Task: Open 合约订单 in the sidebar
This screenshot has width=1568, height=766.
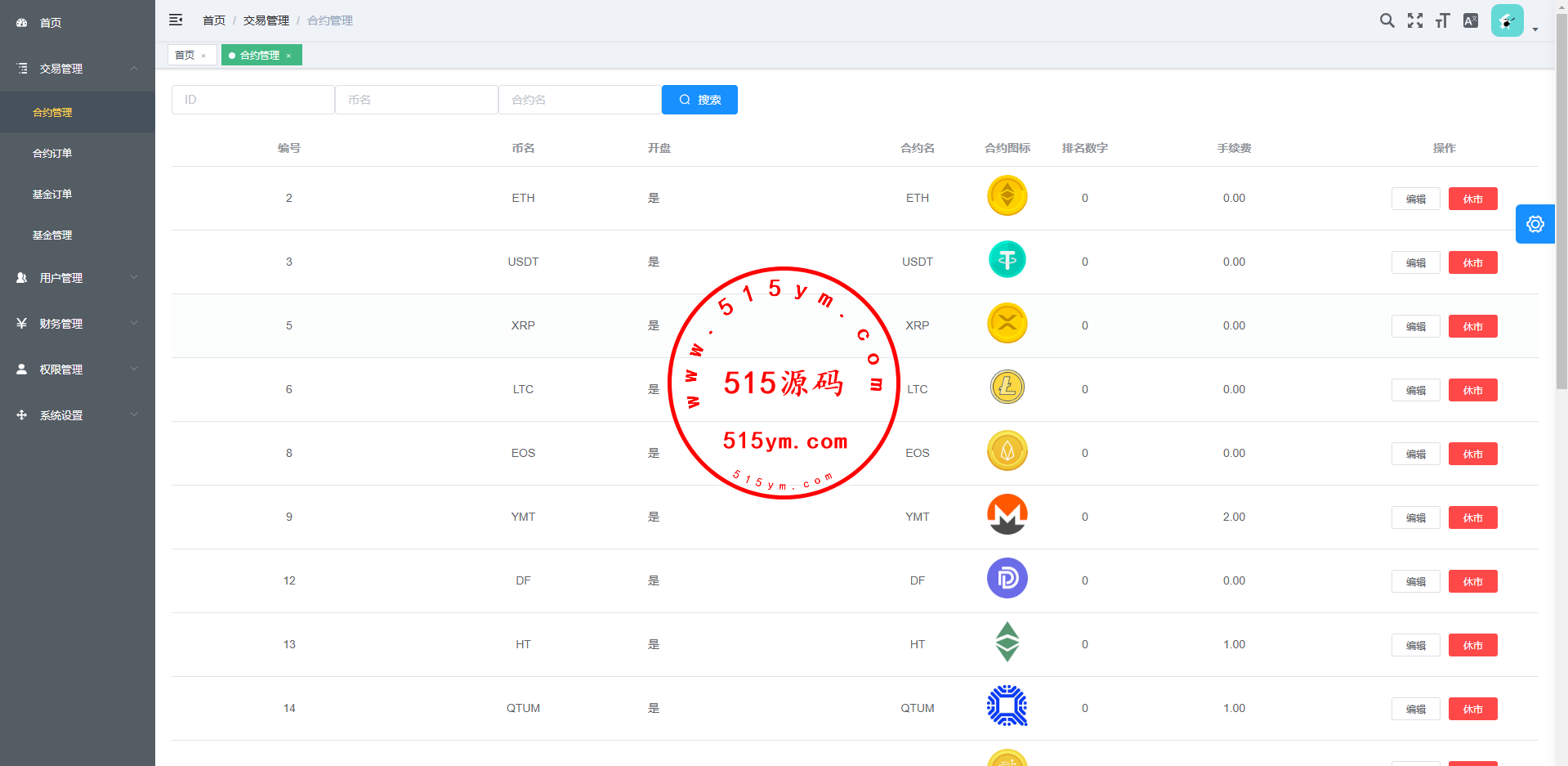Action: pos(52,153)
